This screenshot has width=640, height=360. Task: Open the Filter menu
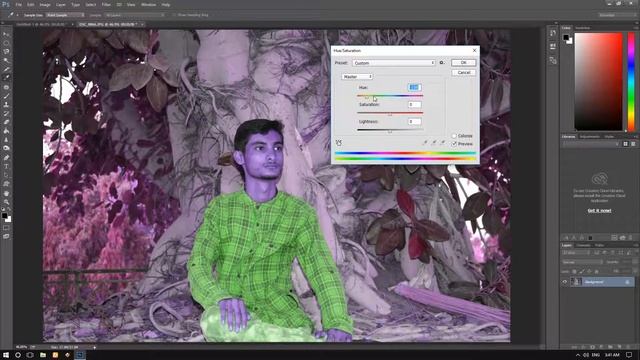pyautogui.click(x=106, y=4)
